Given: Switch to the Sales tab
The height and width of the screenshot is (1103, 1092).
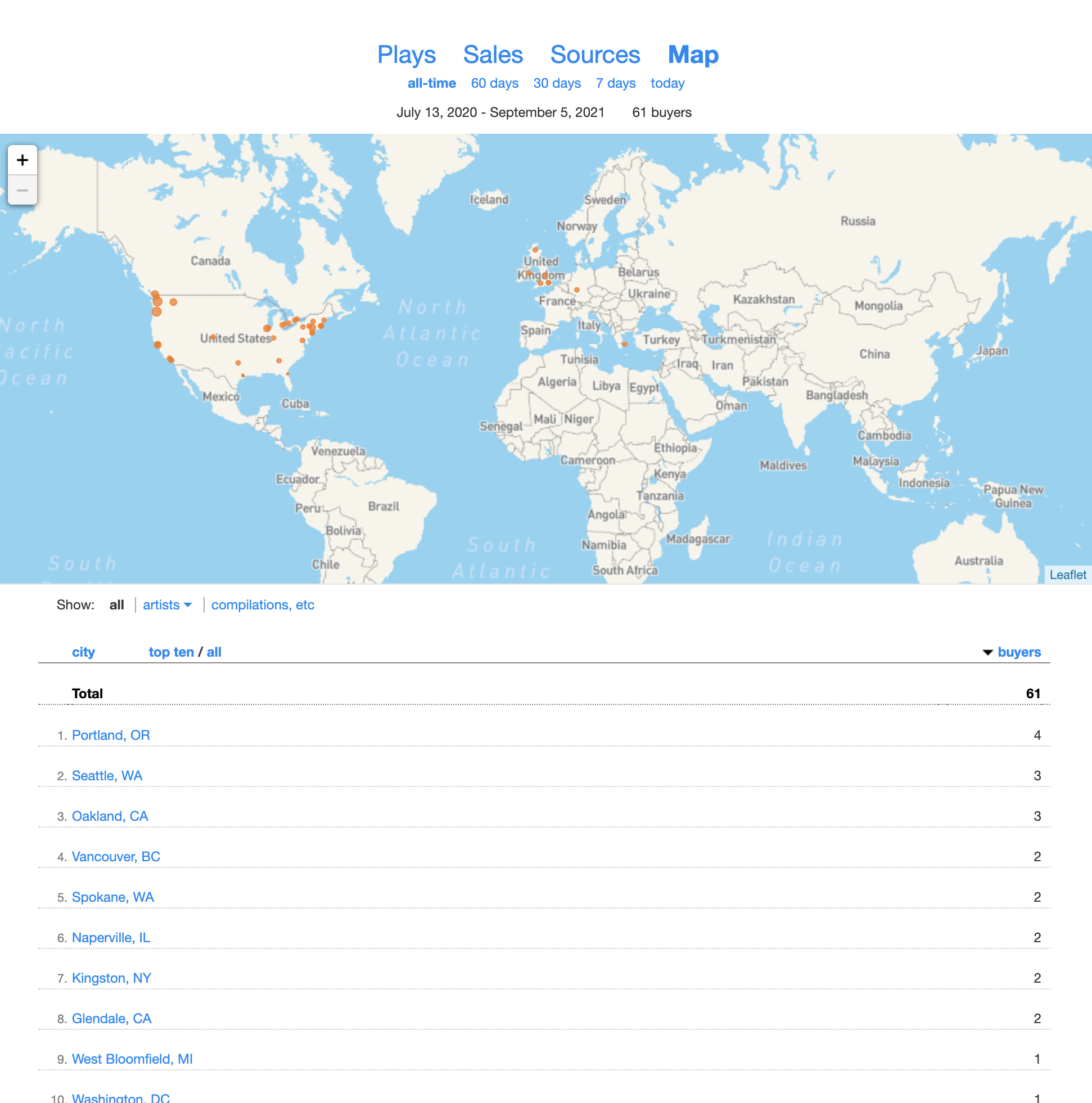Looking at the screenshot, I should (493, 55).
